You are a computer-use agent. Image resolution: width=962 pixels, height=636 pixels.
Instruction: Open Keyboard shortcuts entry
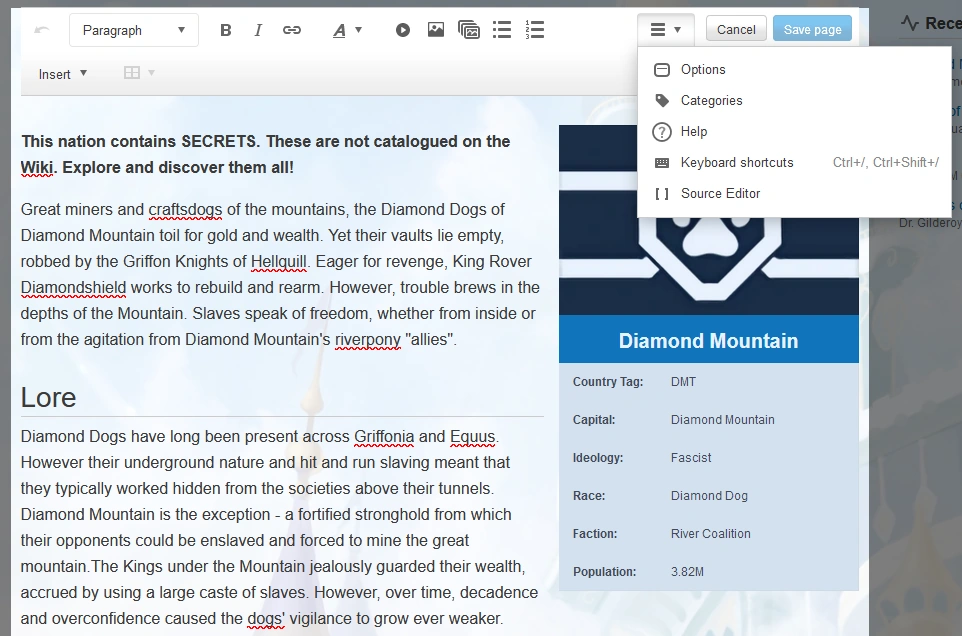tap(795, 163)
